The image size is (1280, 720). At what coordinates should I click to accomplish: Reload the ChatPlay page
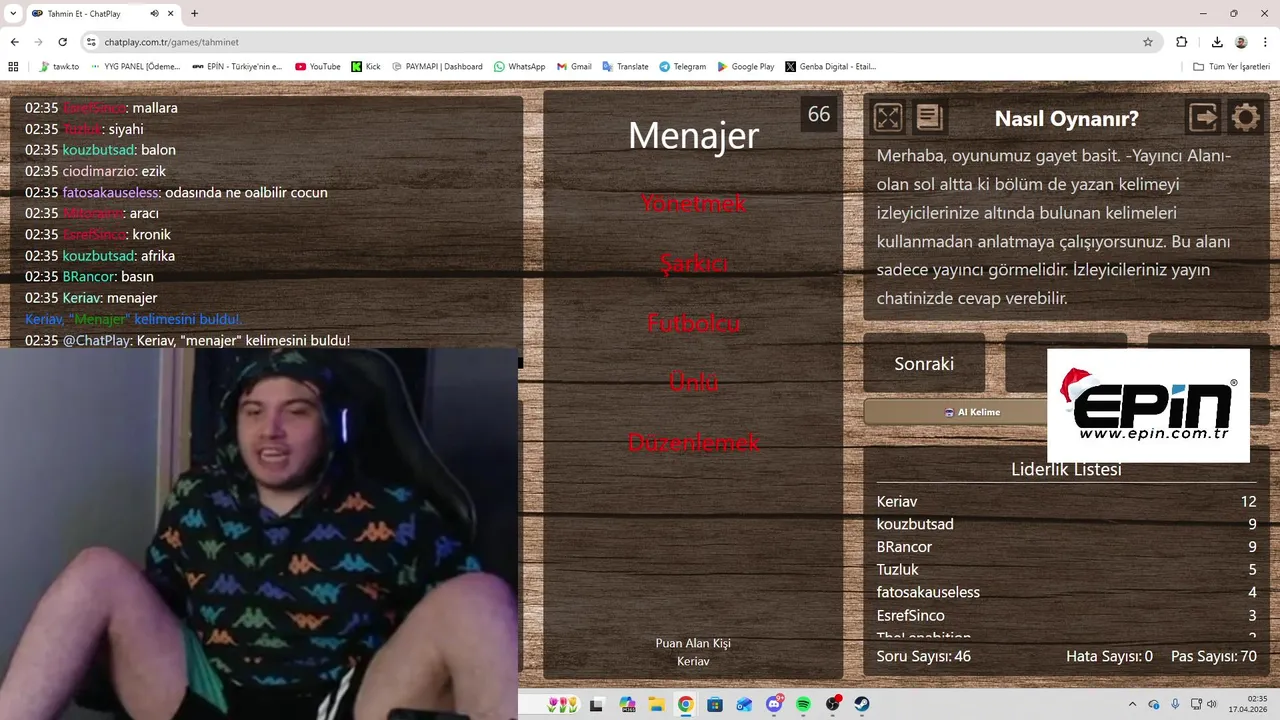(x=63, y=42)
